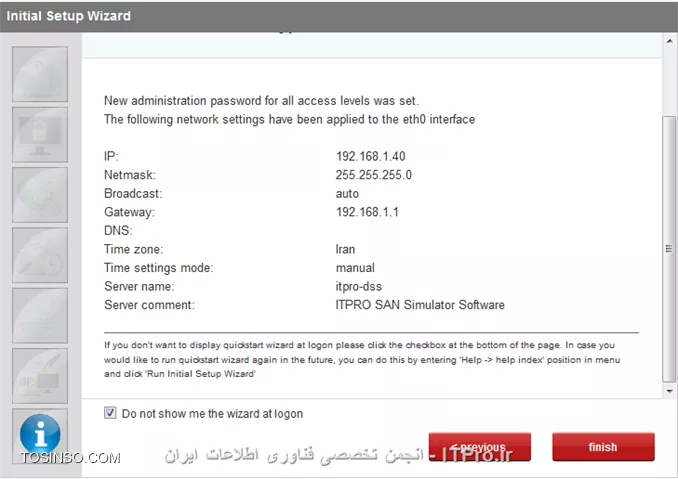Click the scrollbar up arrow
Screen dimensions: 678x479
[669, 42]
